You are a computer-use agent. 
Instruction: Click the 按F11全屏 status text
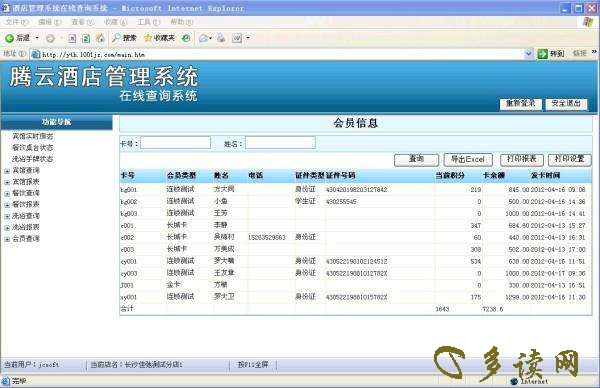(253, 365)
